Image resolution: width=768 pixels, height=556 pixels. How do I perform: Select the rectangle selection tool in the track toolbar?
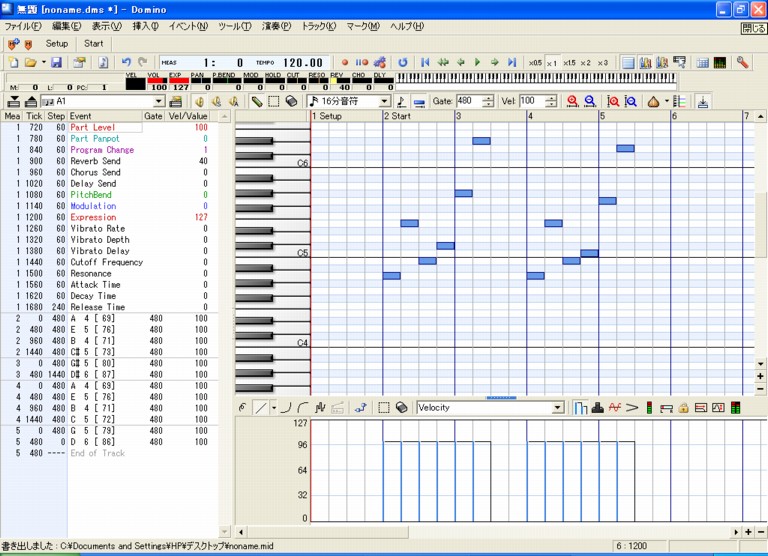point(274,101)
